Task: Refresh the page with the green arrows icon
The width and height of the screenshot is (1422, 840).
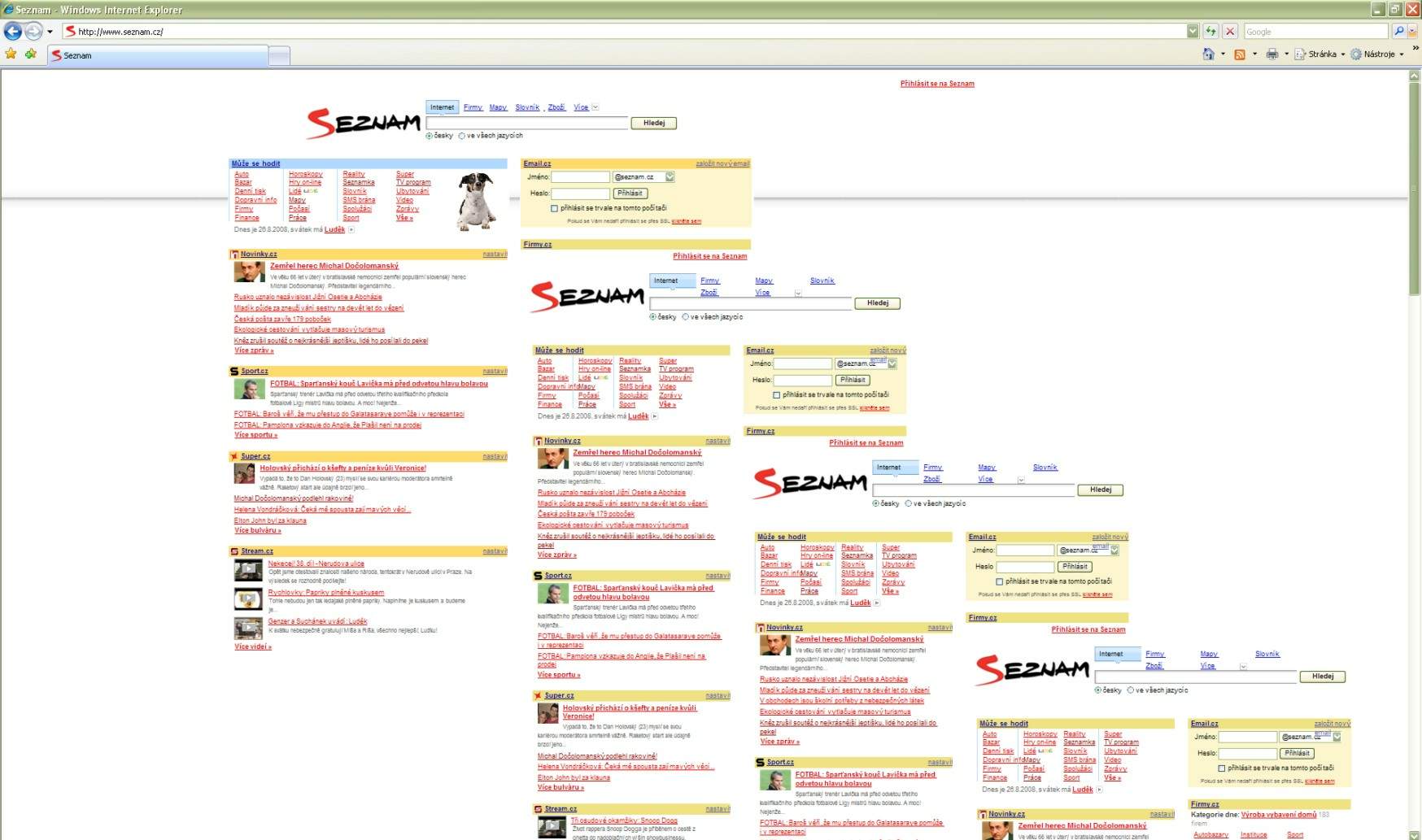Action: (1210, 31)
